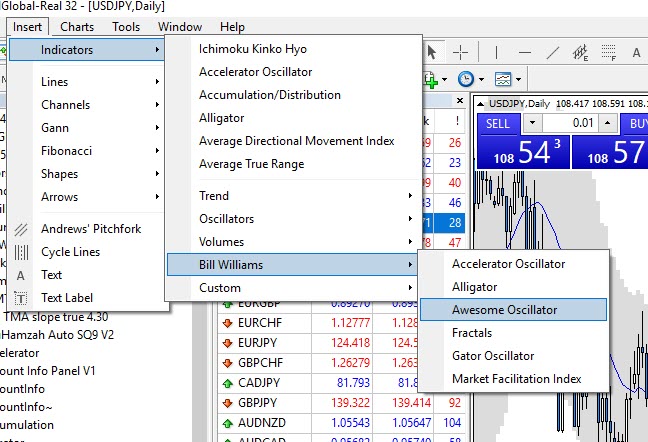Expand the Fibonacci submenu
This screenshot has height=442, width=648.
87,151
